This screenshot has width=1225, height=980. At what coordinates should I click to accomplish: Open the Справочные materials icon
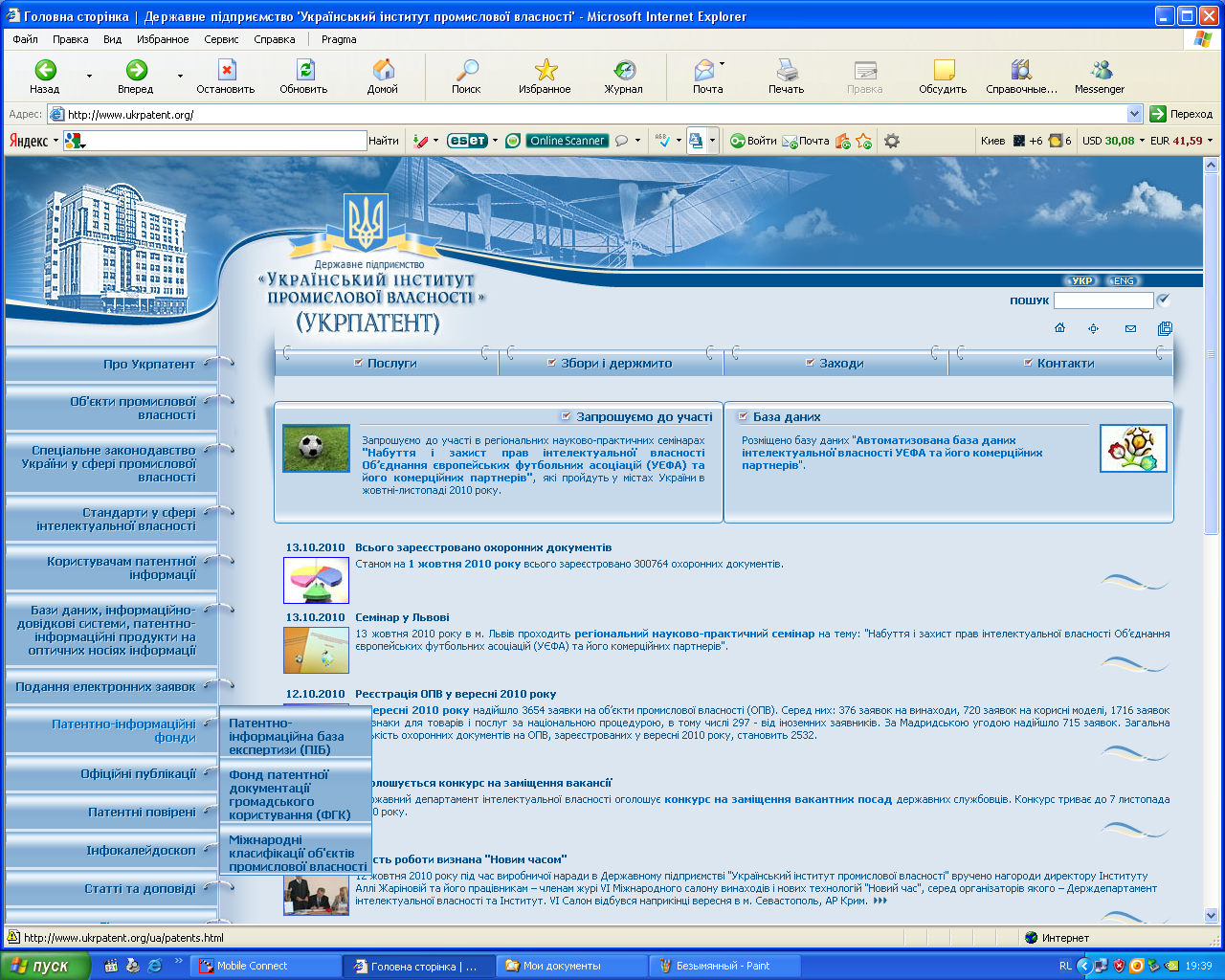click(1022, 76)
